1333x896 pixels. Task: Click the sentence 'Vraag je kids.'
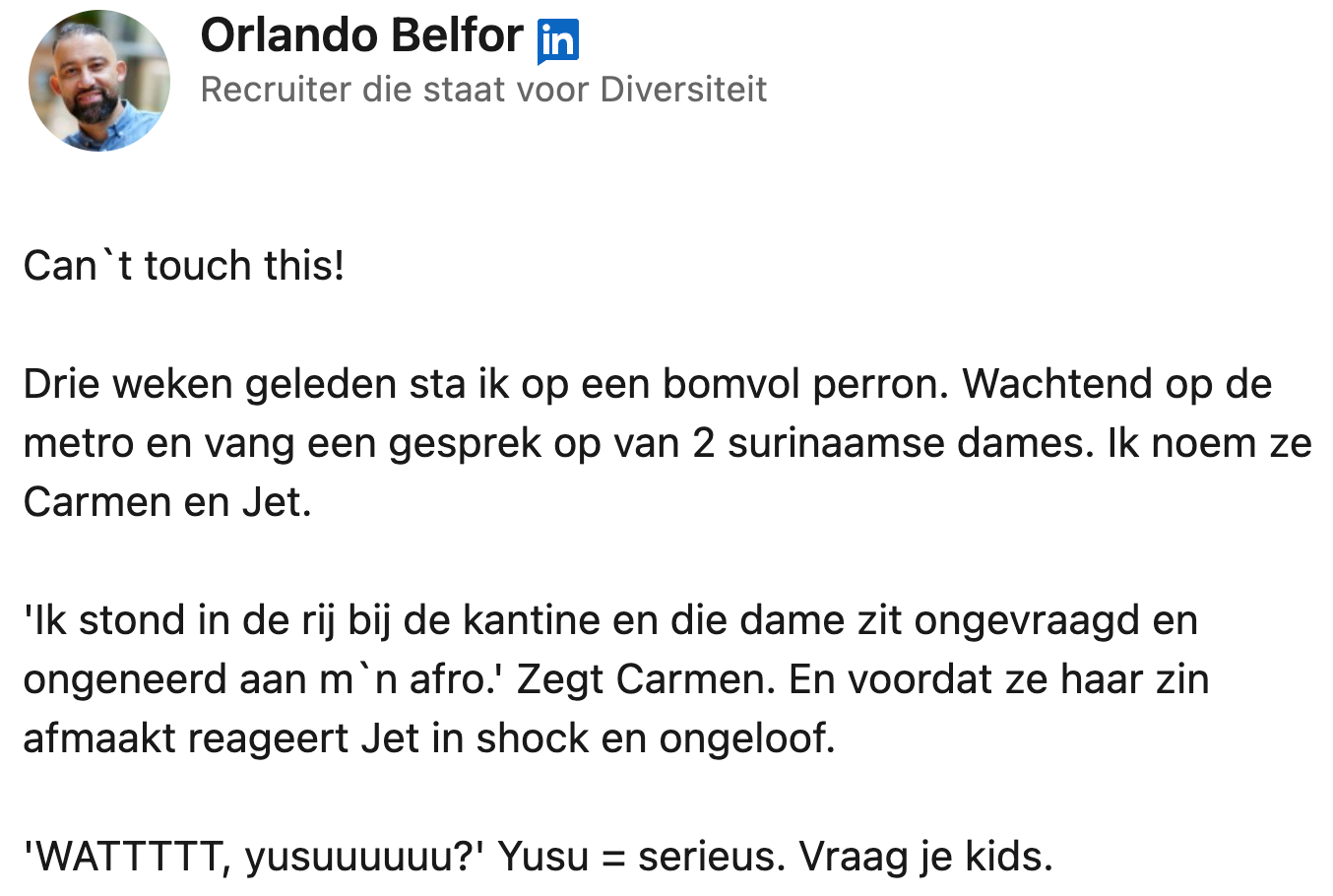tap(925, 857)
